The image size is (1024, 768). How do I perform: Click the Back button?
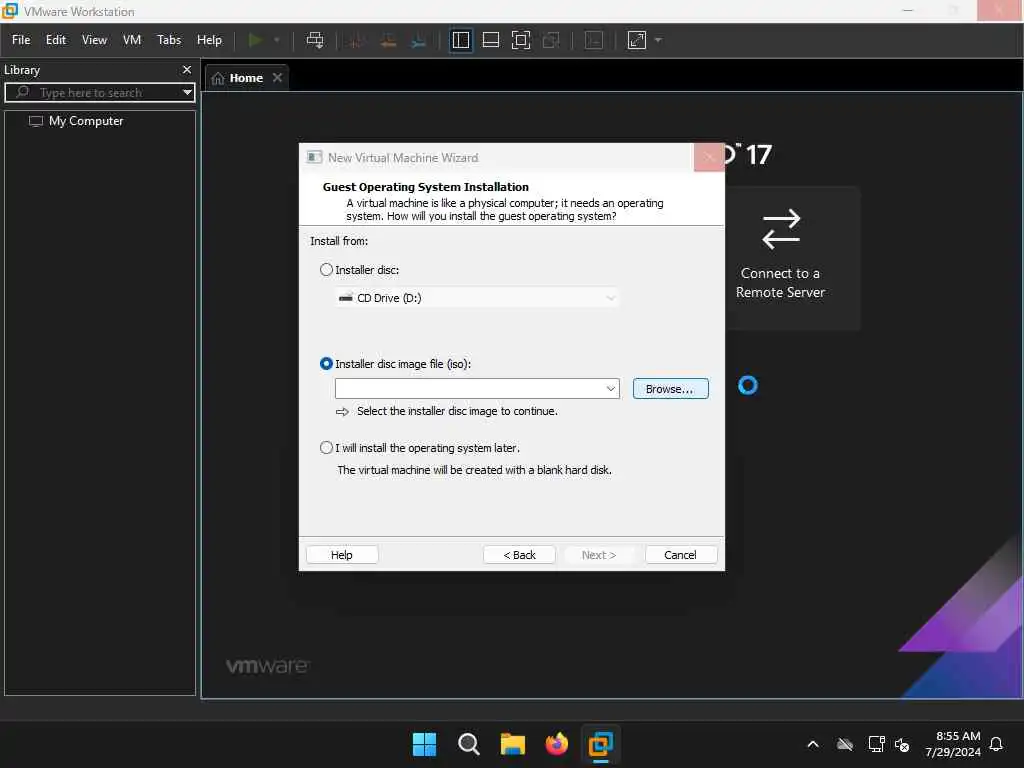point(519,555)
